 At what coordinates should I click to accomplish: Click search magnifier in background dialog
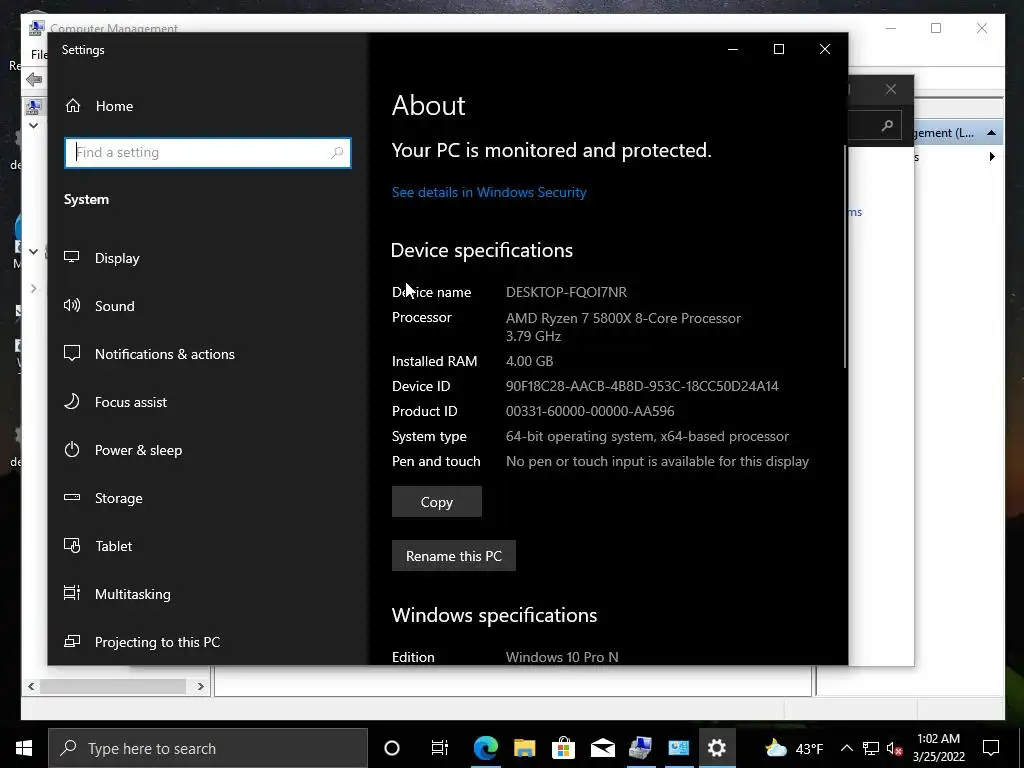tap(887, 125)
